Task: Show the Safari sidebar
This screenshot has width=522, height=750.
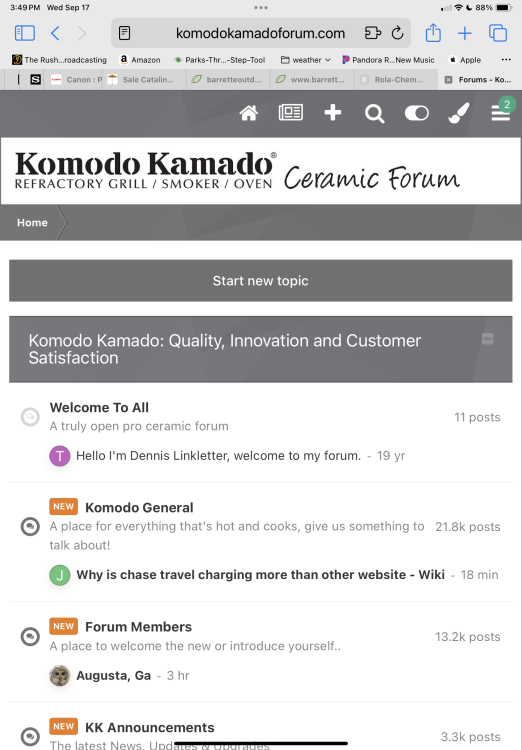Action: pos(25,33)
